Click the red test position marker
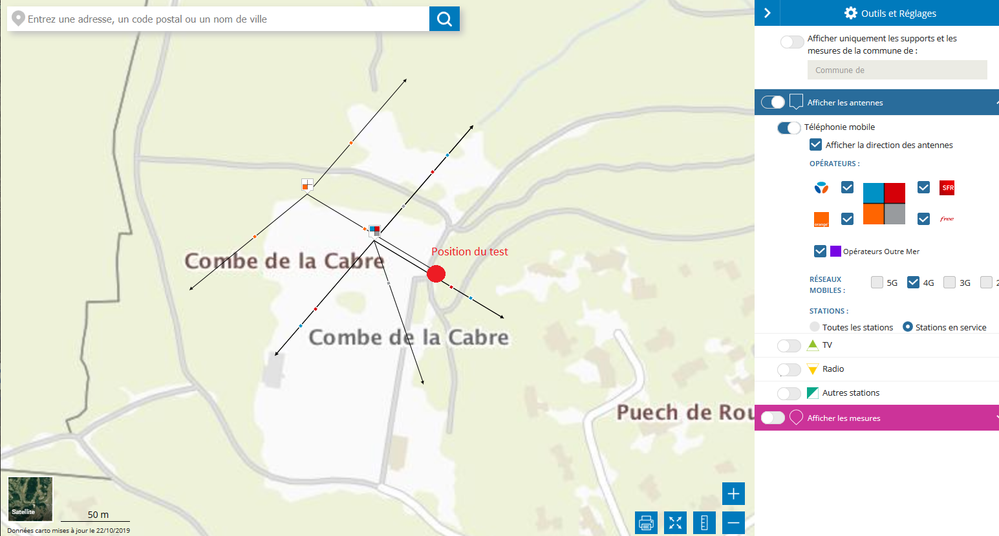 pyautogui.click(x=436, y=274)
